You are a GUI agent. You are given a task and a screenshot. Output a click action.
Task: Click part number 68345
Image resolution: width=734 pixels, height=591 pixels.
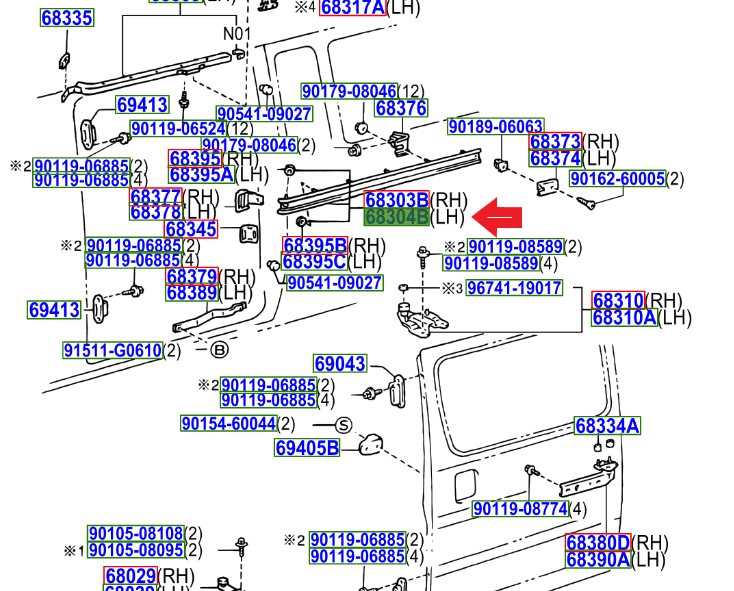click(x=191, y=229)
